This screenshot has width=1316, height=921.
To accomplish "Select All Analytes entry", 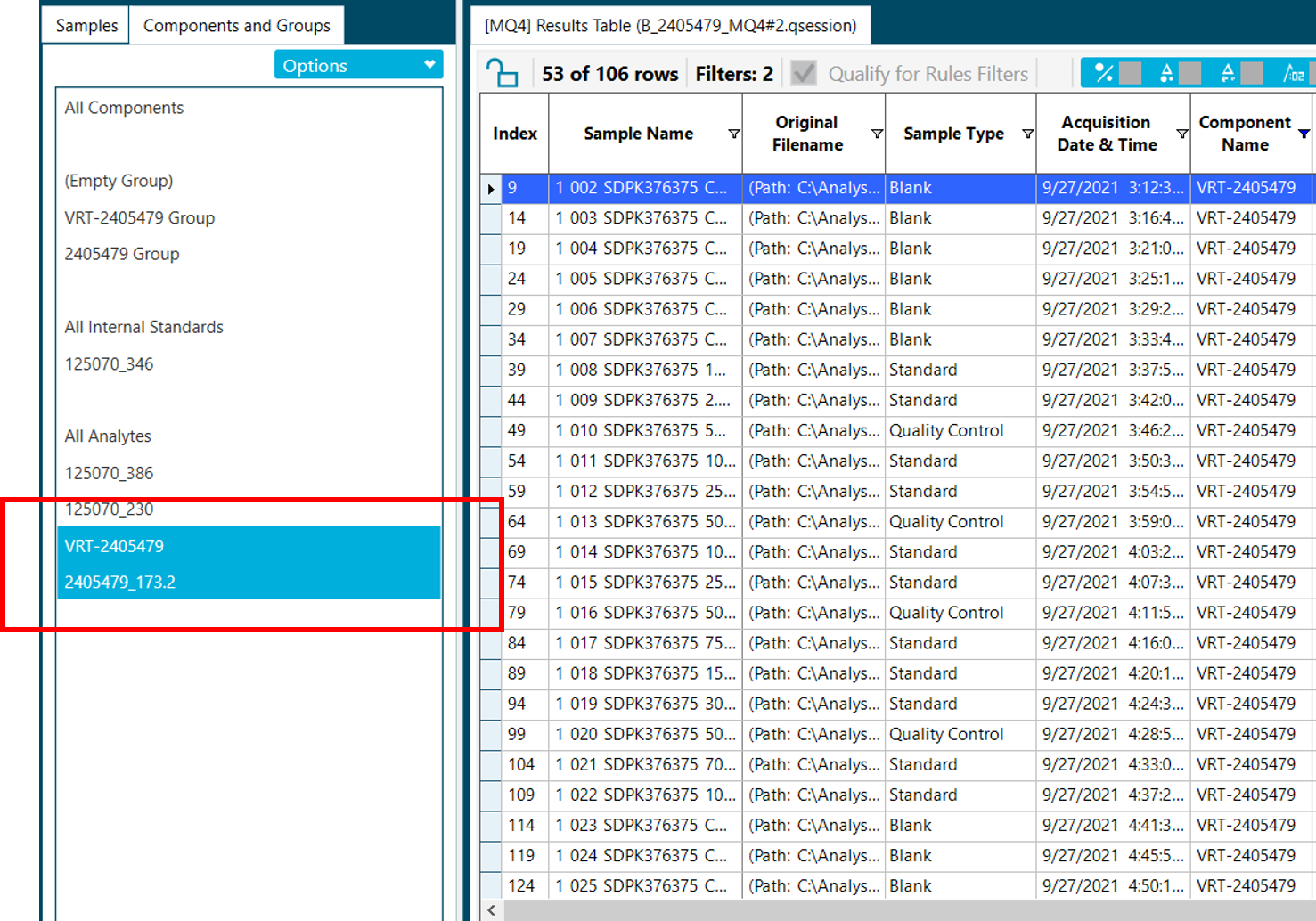I will [x=108, y=436].
